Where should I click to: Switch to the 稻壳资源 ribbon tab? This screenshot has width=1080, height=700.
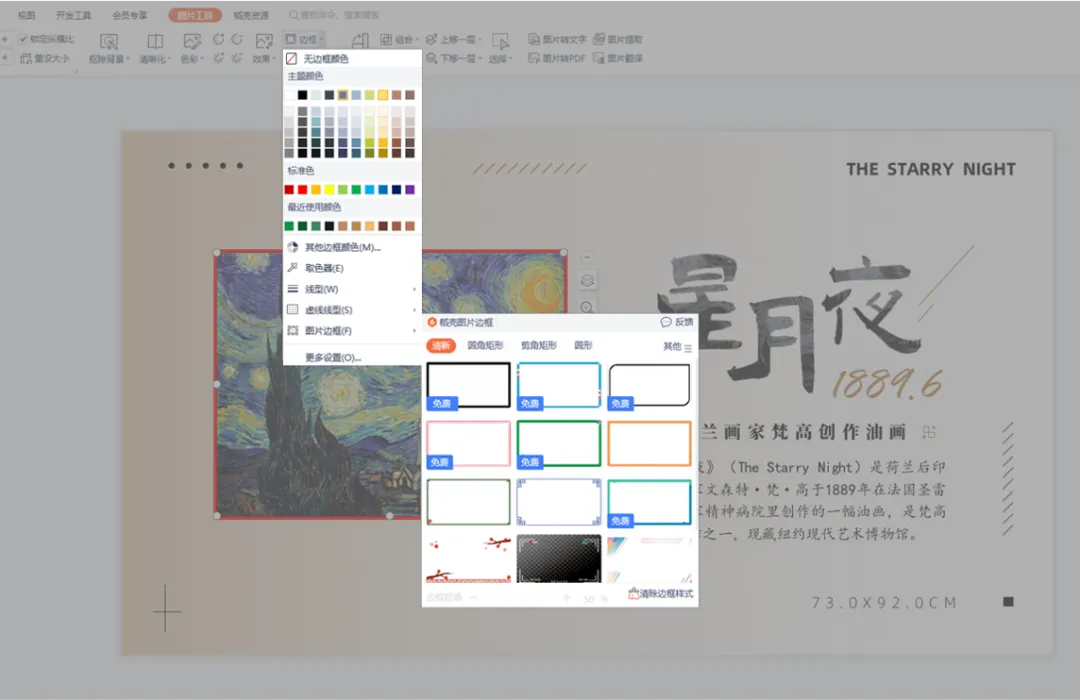click(251, 15)
